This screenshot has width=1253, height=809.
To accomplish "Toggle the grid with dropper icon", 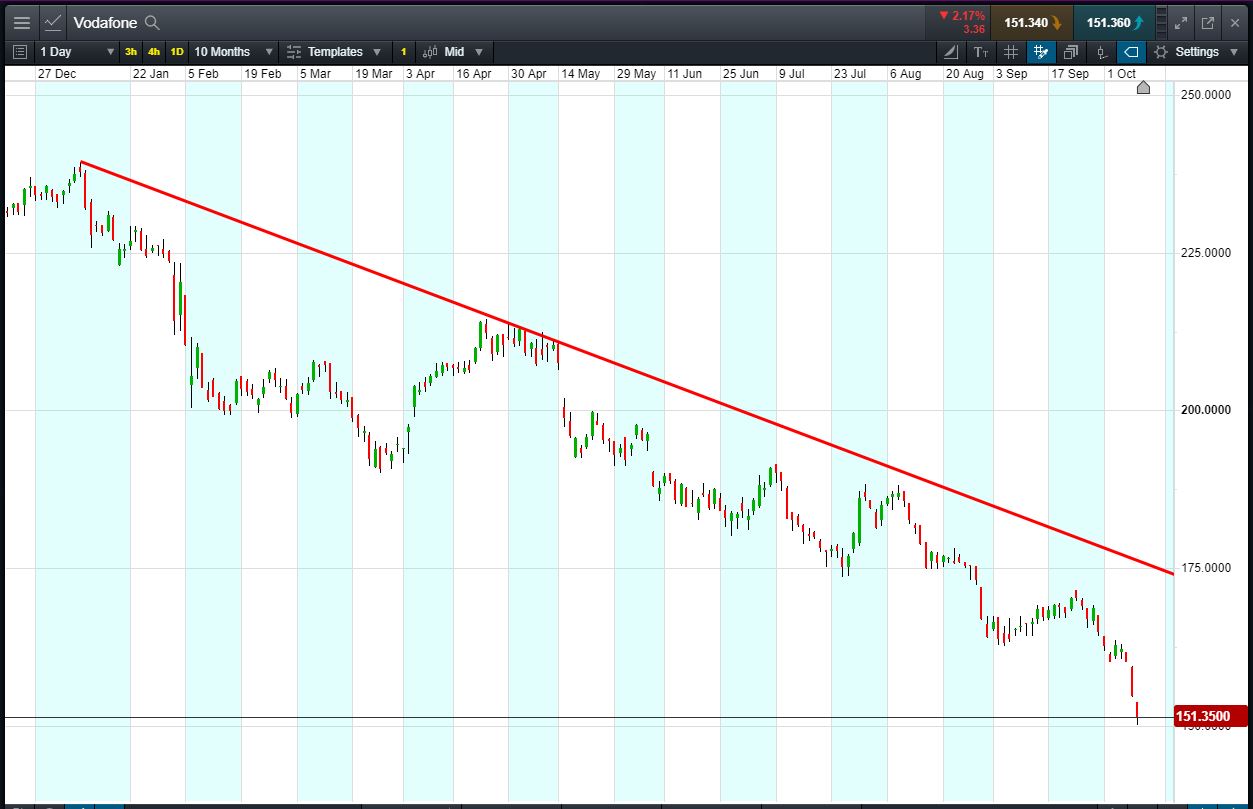I will (1041, 52).
